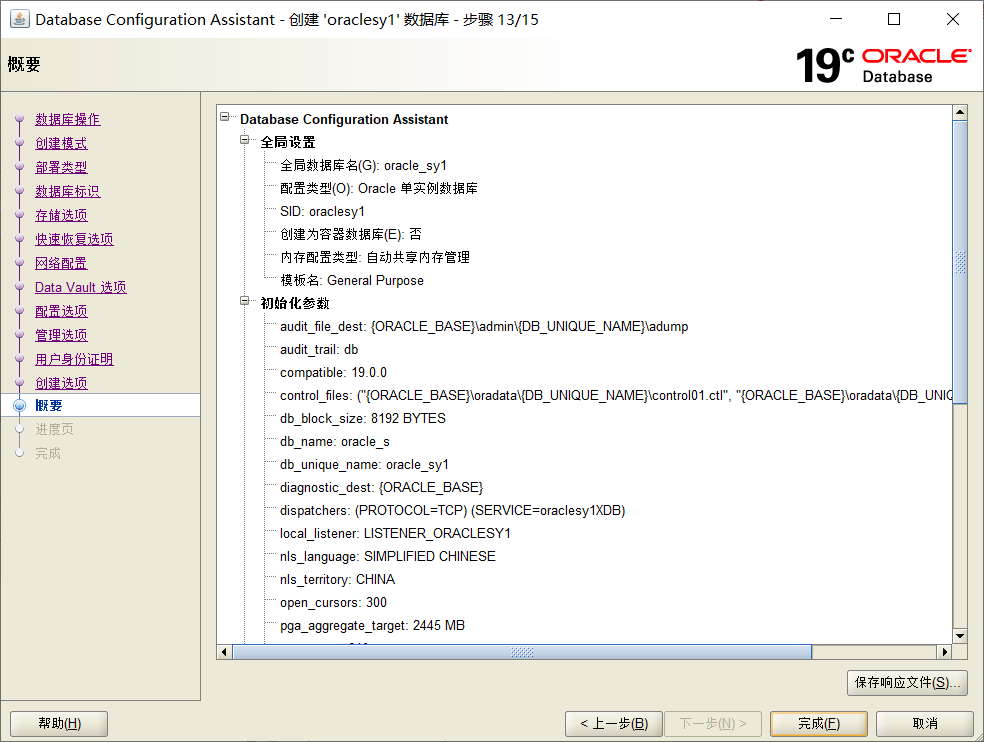Select row open_cursors: 300

click(333, 603)
